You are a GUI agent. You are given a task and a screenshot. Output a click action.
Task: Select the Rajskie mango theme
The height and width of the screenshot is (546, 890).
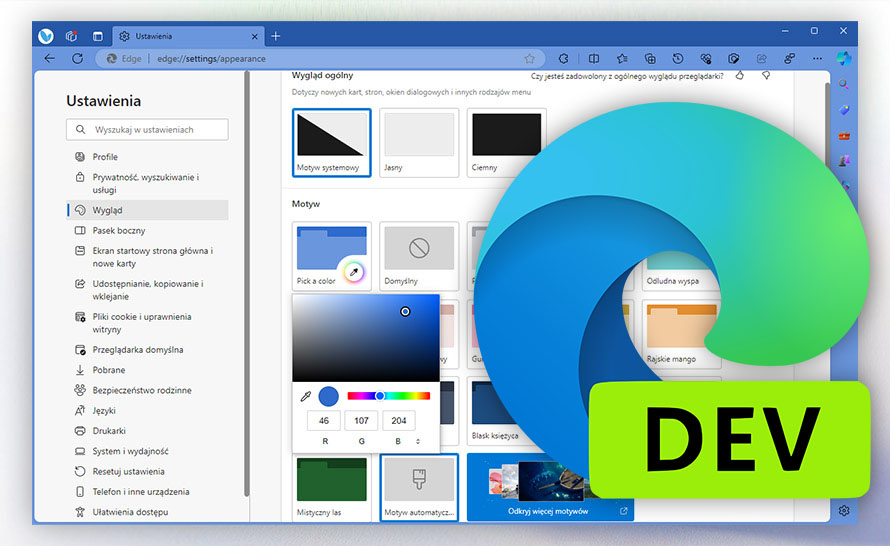pyautogui.click(x=681, y=334)
